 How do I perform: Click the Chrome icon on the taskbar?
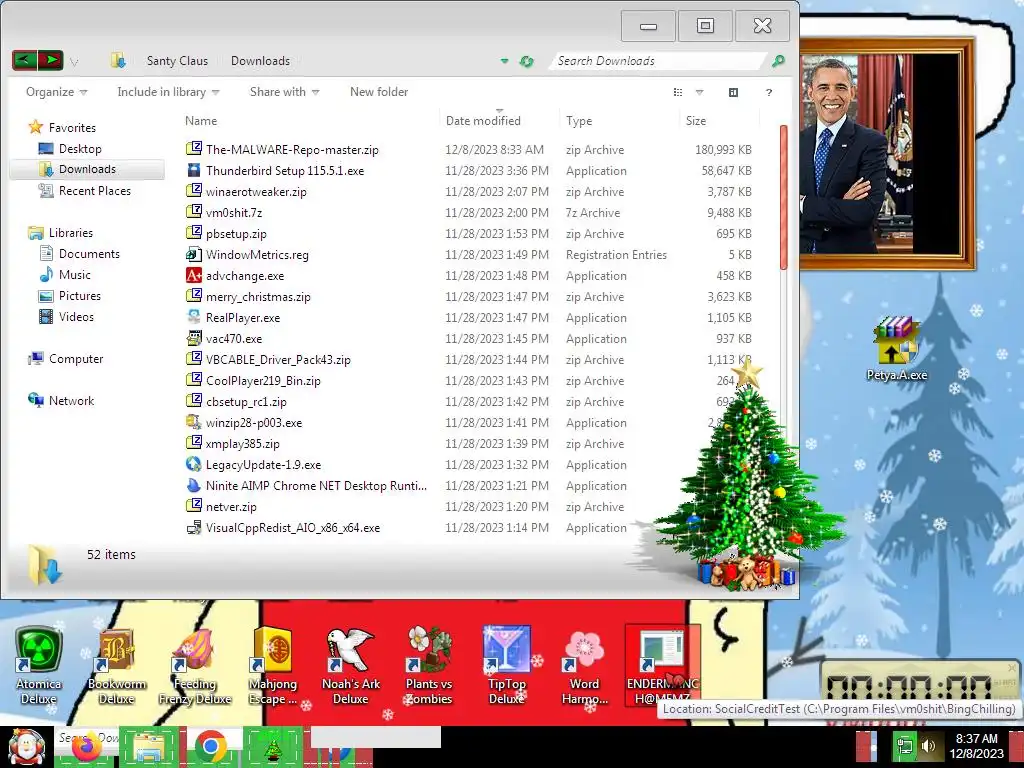coord(210,747)
